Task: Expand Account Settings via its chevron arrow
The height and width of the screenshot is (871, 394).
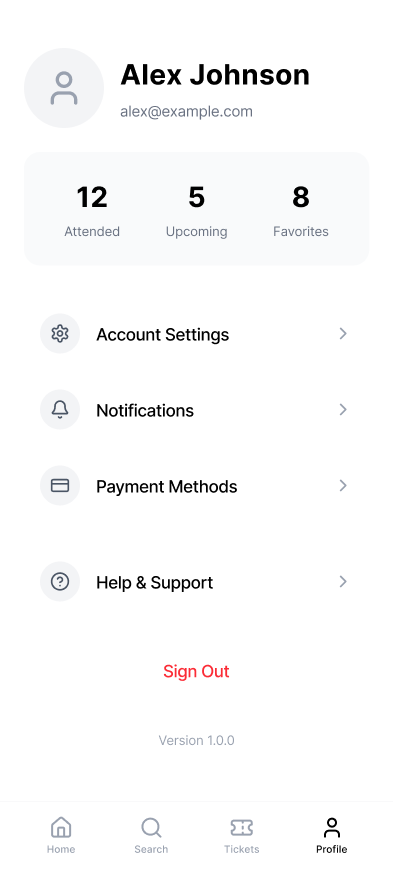Action: [x=343, y=333]
